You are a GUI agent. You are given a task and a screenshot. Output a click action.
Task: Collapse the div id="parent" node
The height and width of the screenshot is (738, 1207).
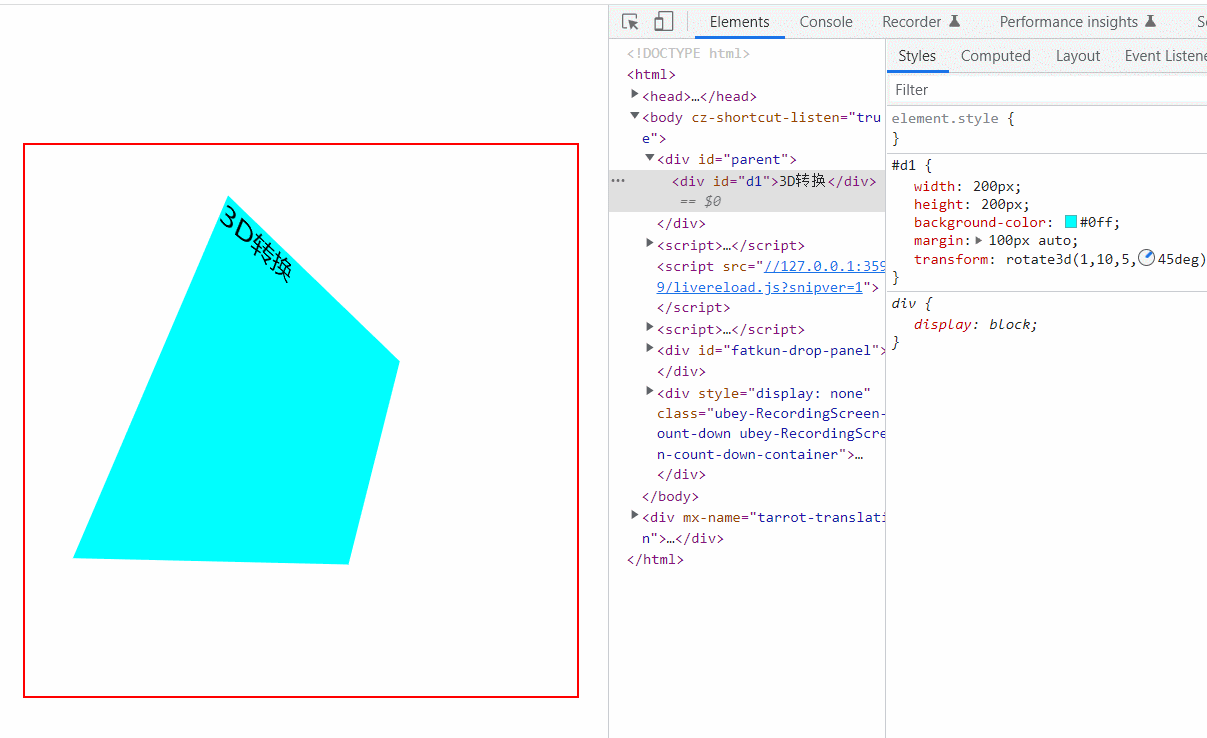point(650,158)
